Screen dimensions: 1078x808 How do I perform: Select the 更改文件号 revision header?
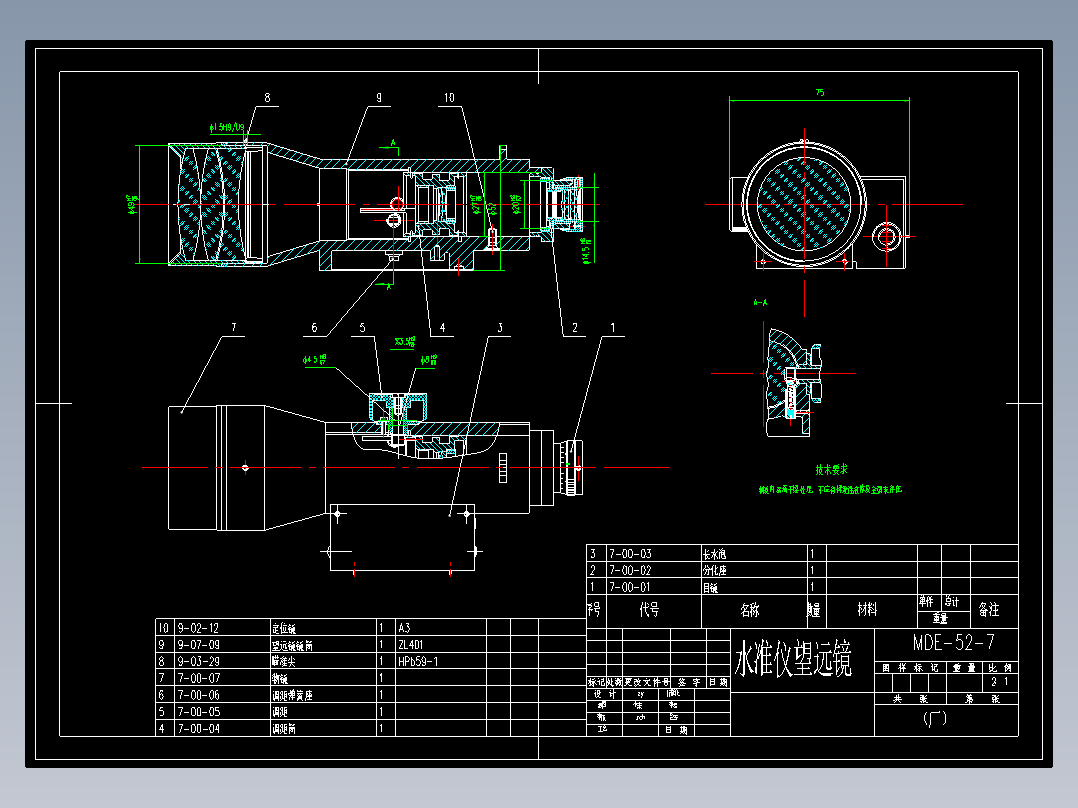click(647, 682)
